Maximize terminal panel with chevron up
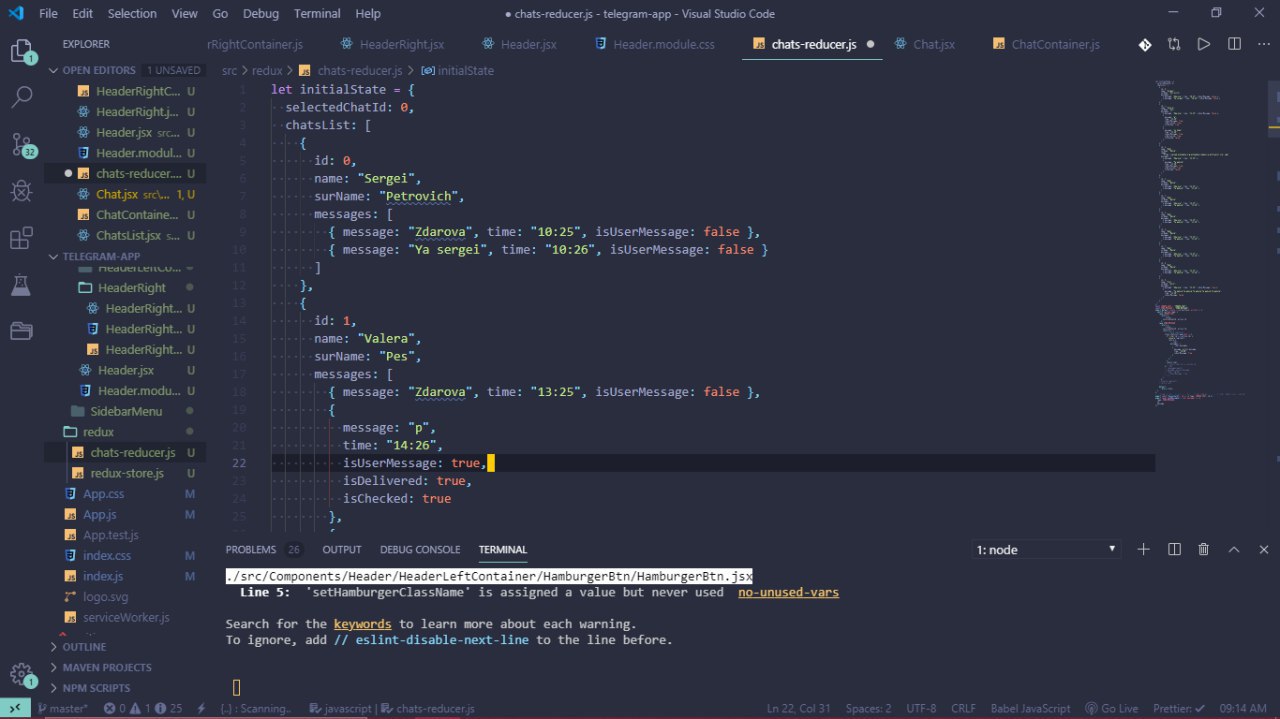Screen dimensions: 1280x719 click(x=1234, y=549)
